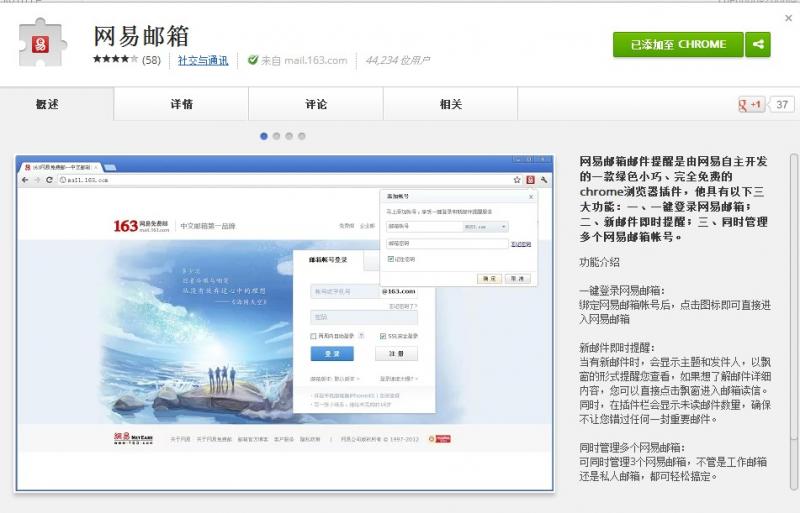Open the 详情 tab

point(181,104)
